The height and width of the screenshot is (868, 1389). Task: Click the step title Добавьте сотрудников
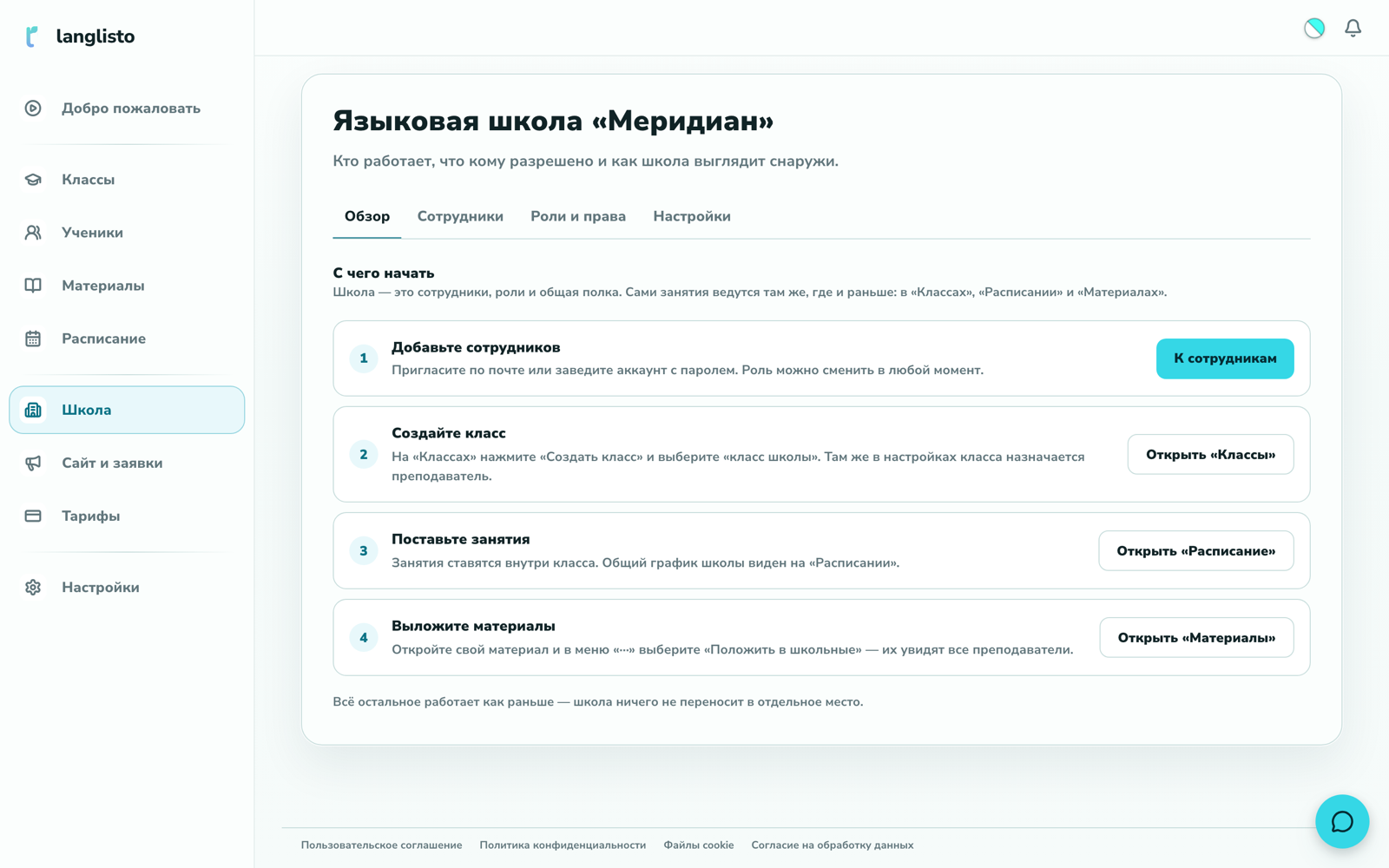pos(476,347)
